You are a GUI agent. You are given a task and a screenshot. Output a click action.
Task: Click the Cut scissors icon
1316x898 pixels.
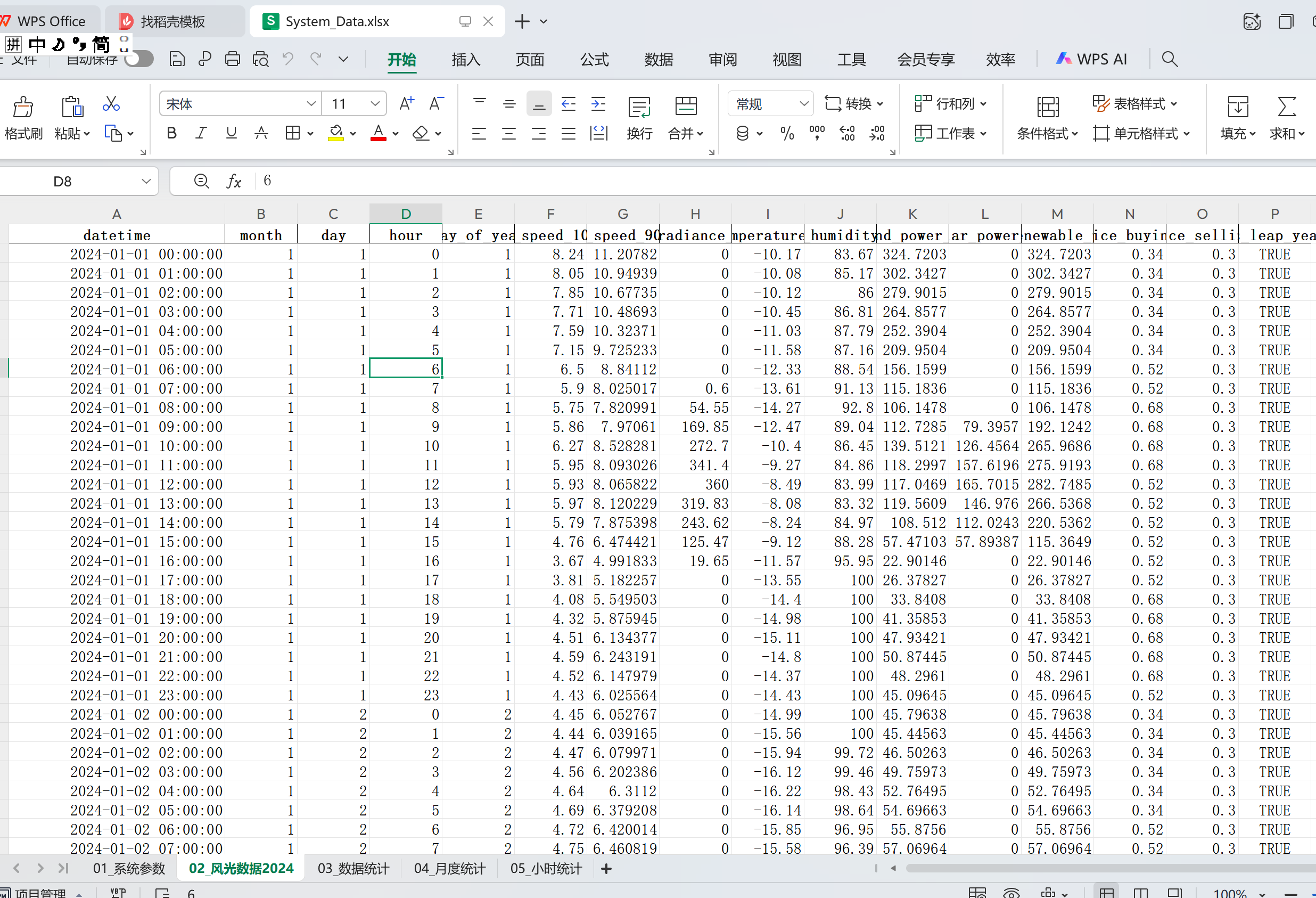(111, 104)
